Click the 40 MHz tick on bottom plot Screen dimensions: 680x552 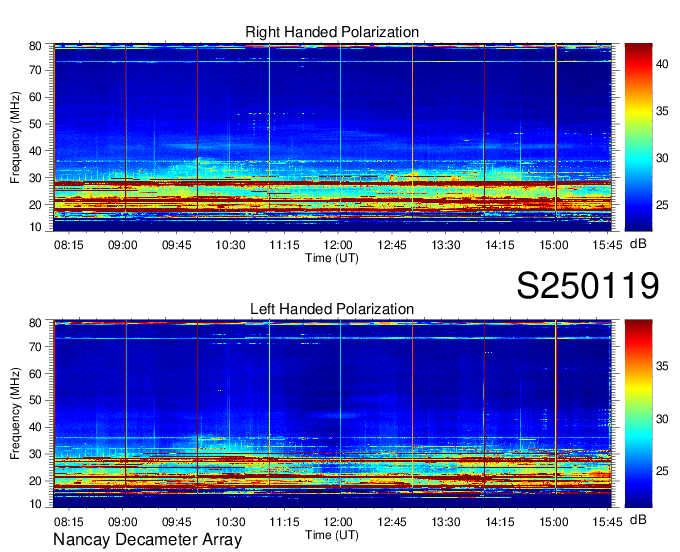click(35, 427)
